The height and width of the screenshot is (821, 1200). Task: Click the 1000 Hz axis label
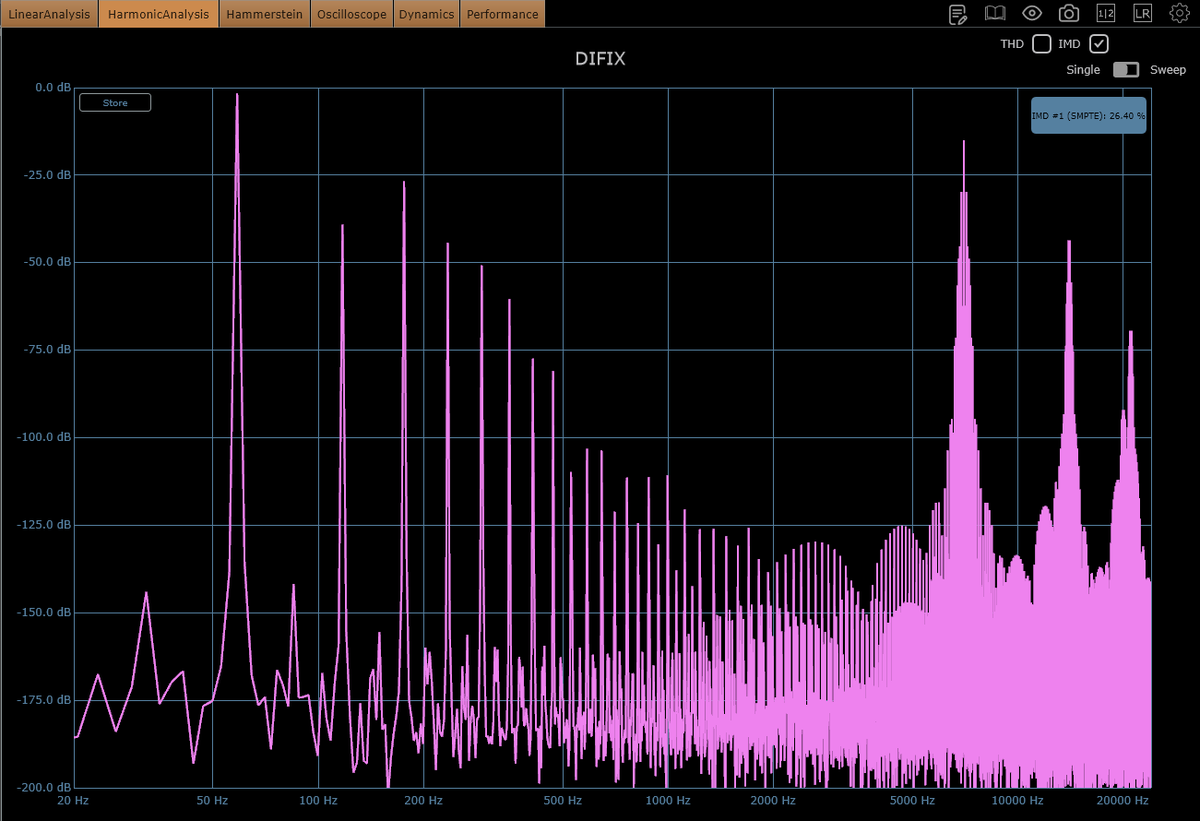[x=668, y=801]
